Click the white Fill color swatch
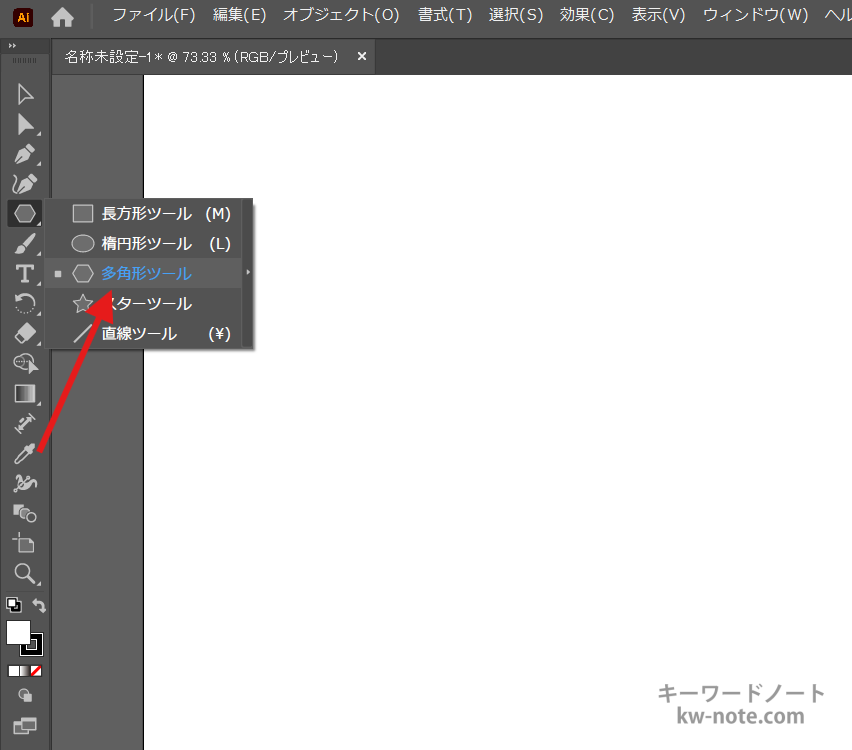The height and width of the screenshot is (750, 852). coord(18,632)
